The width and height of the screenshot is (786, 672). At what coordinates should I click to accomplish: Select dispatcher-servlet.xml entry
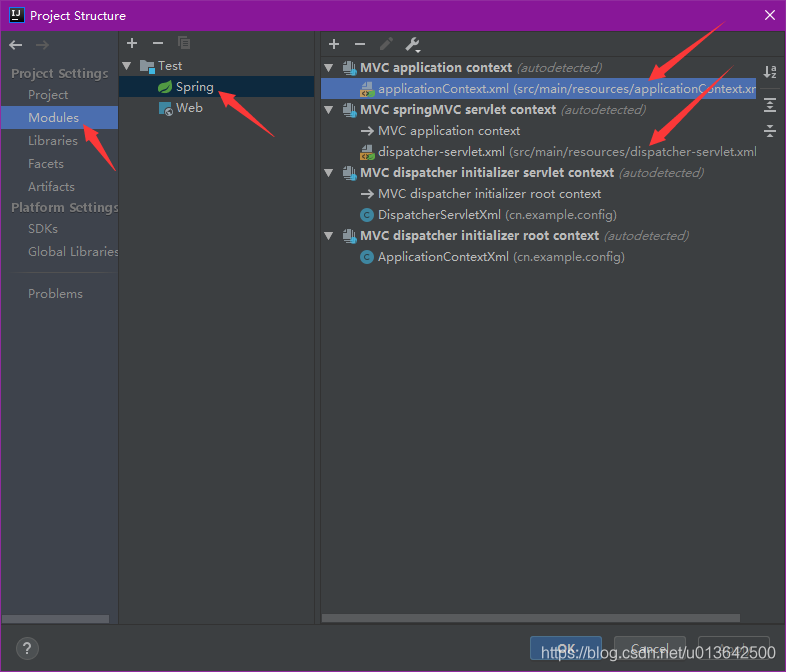coord(567,152)
